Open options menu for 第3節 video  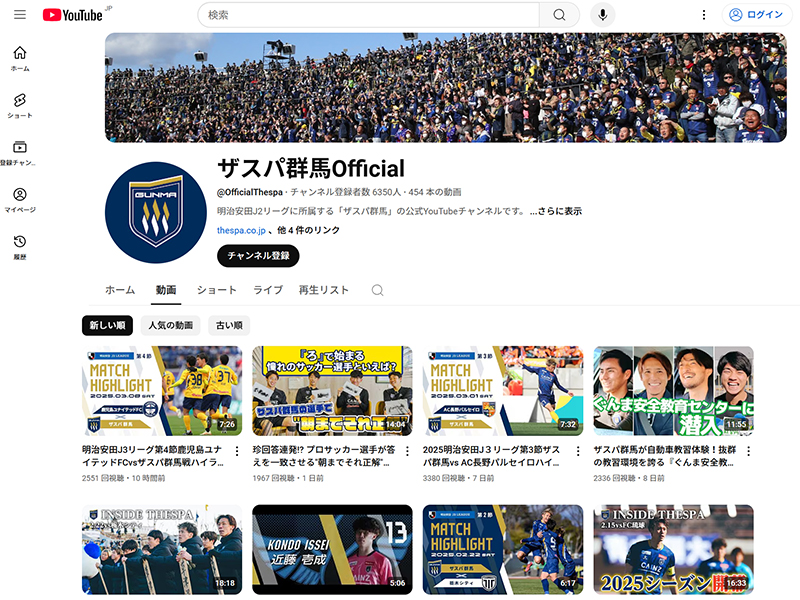578,451
